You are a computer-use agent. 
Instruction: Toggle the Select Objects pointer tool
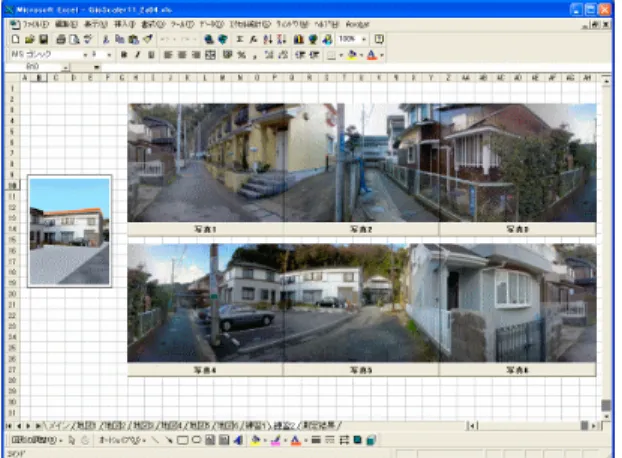72,440
